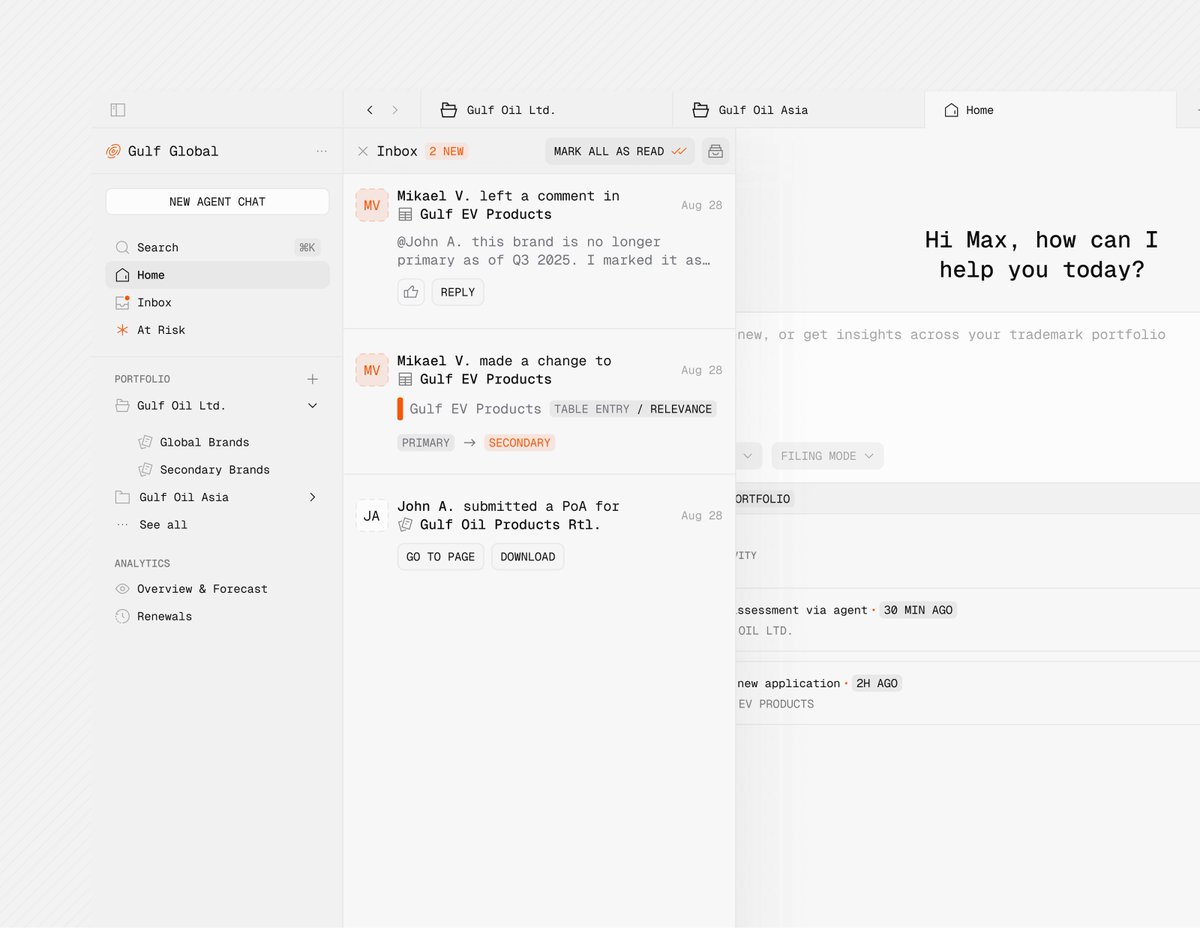
Task: Open the Gulf Global options ellipsis
Action: point(321,151)
